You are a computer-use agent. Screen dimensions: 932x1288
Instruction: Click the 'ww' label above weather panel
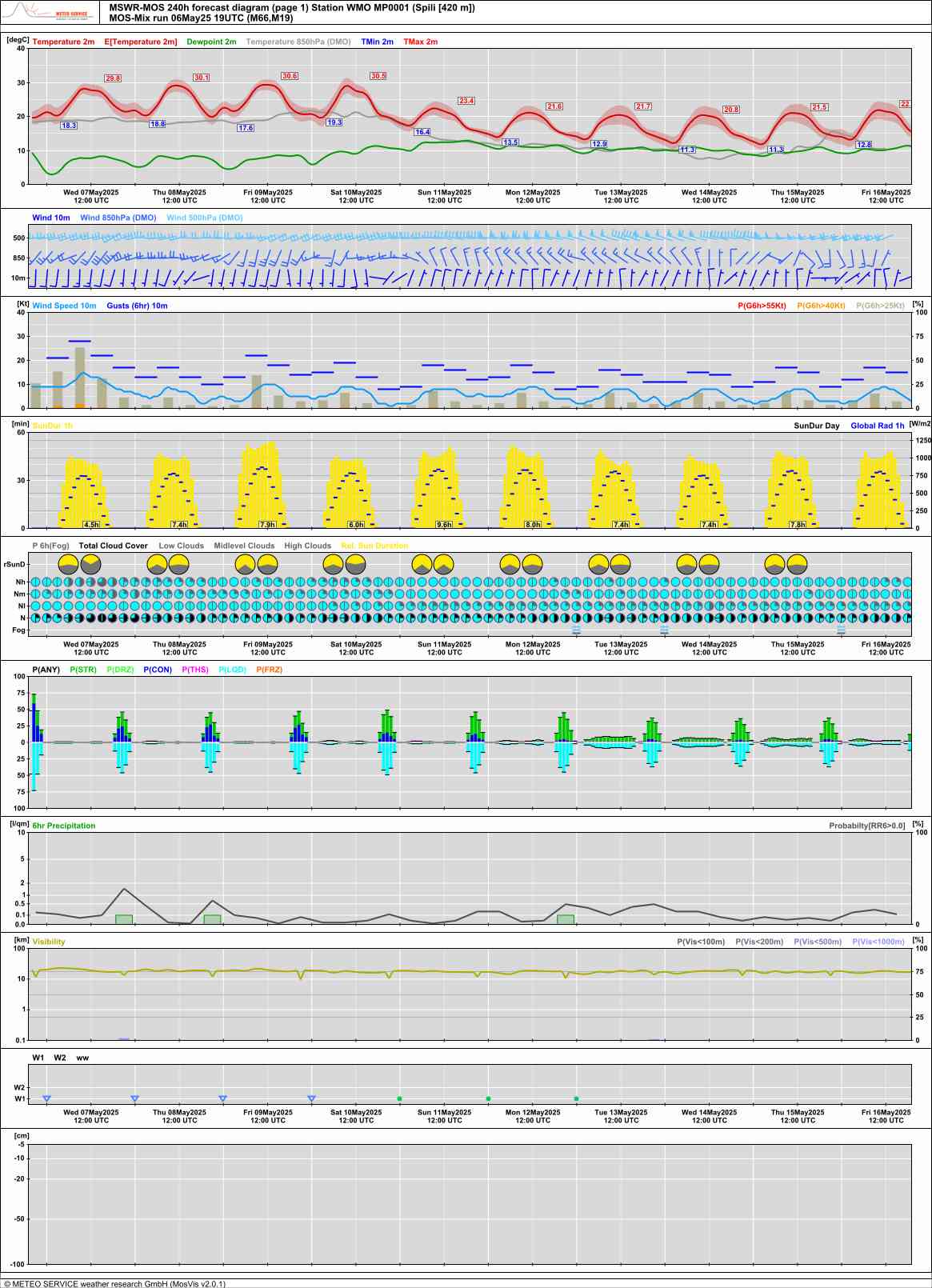pyautogui.click(x=82, y=1058)
